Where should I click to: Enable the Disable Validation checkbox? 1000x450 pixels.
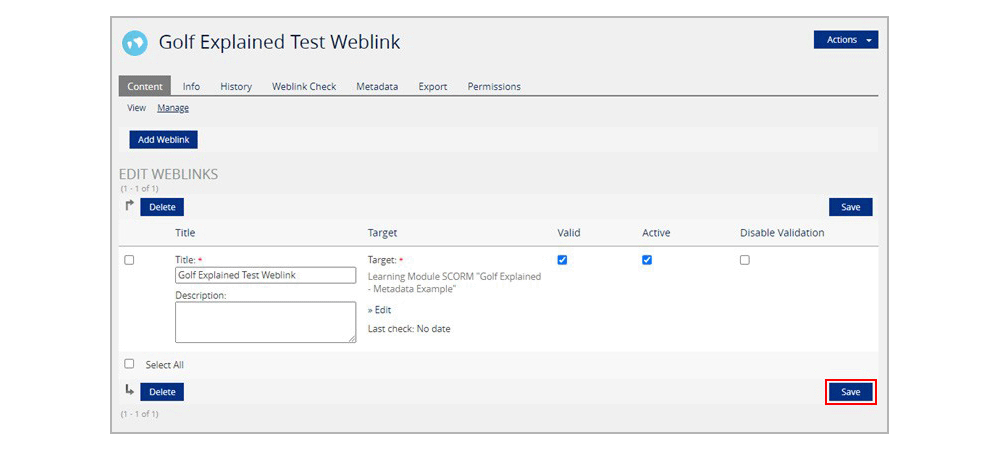[x=744, y=260]
